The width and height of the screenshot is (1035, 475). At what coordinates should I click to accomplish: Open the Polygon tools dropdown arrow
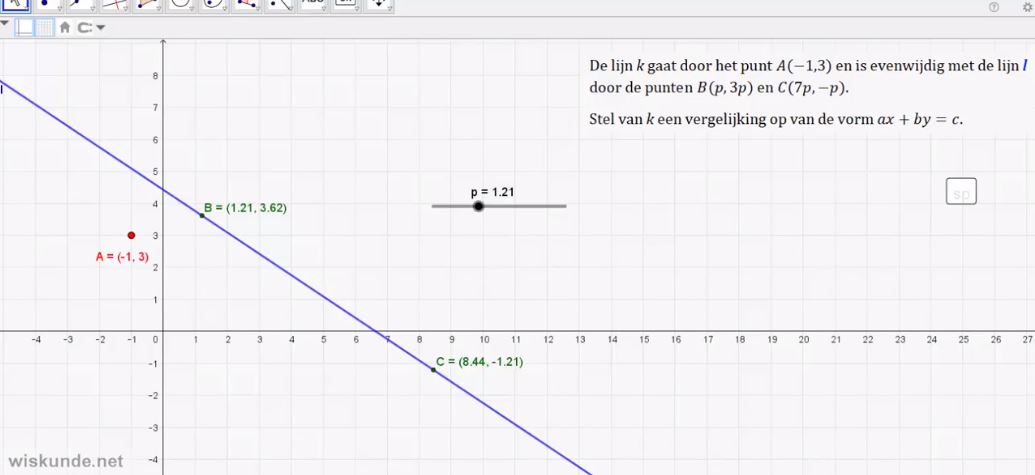point(158,9)
